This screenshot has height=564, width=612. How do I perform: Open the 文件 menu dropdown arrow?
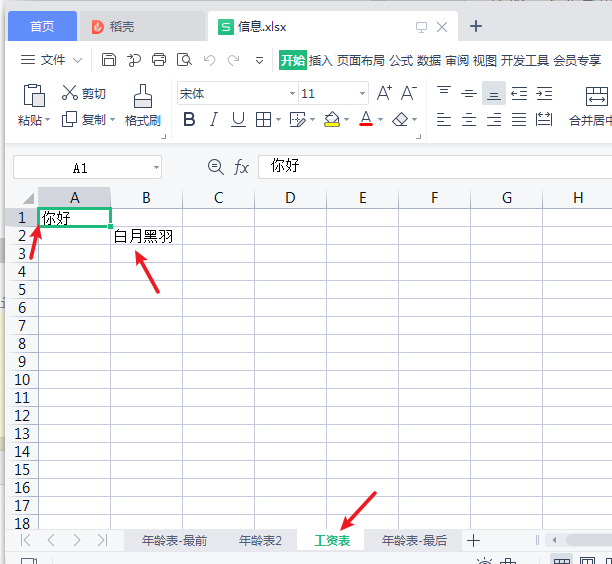pyautogui.click(x=78, y=60)
